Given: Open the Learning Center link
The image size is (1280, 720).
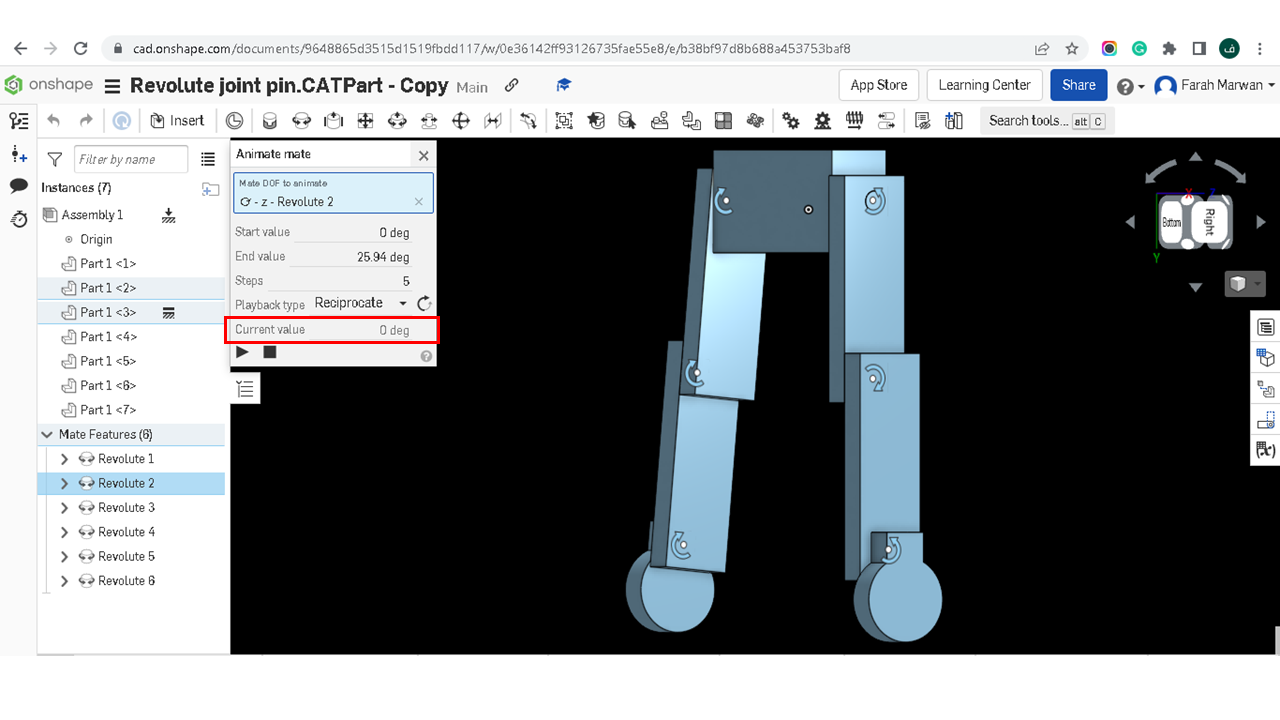Looking at the screenshot, I should click(985, 85).
